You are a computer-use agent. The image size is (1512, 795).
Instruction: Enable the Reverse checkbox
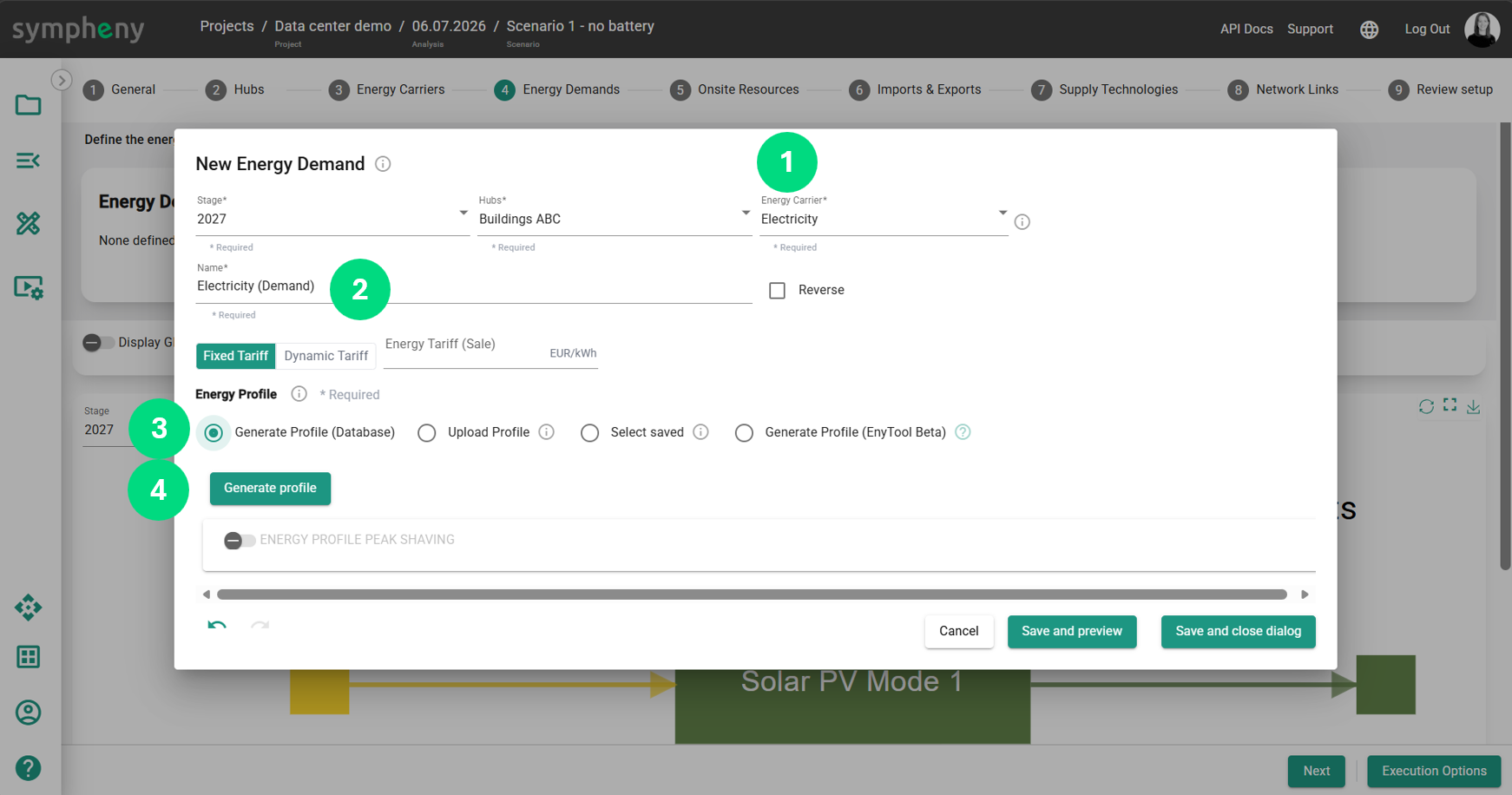778,291
